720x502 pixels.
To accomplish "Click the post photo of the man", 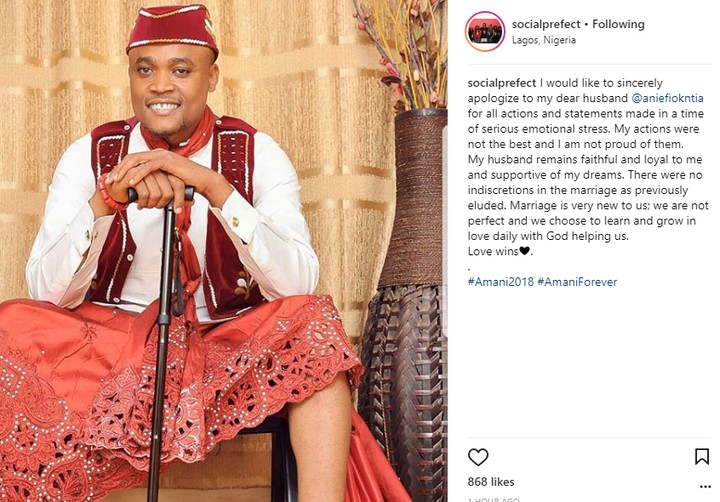I will [224, 251].
